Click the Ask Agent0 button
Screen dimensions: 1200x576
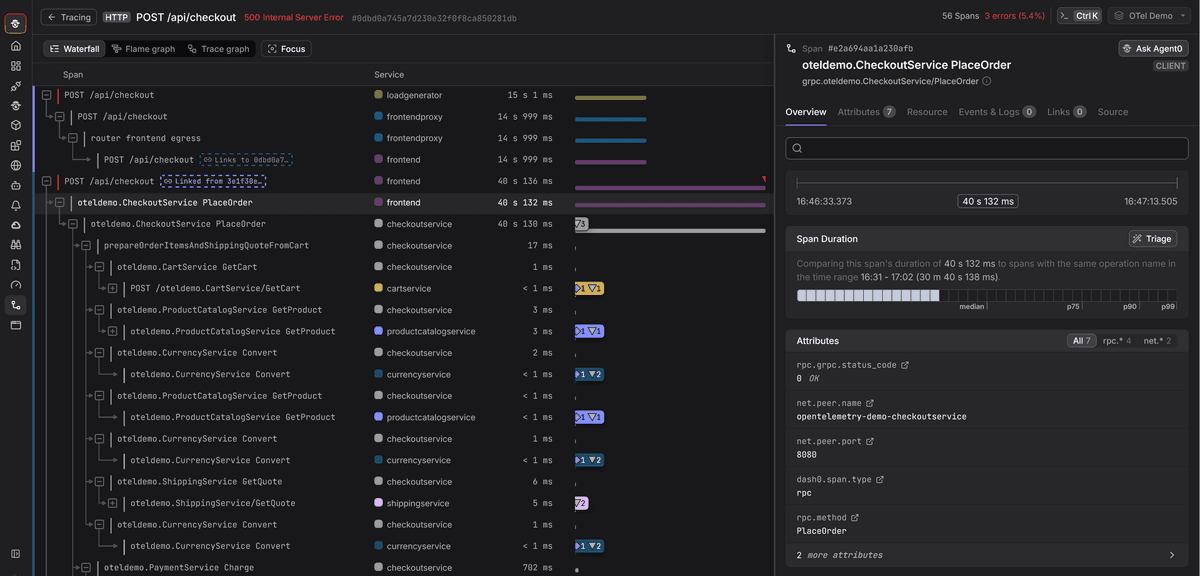click(x=1153, y=48)
